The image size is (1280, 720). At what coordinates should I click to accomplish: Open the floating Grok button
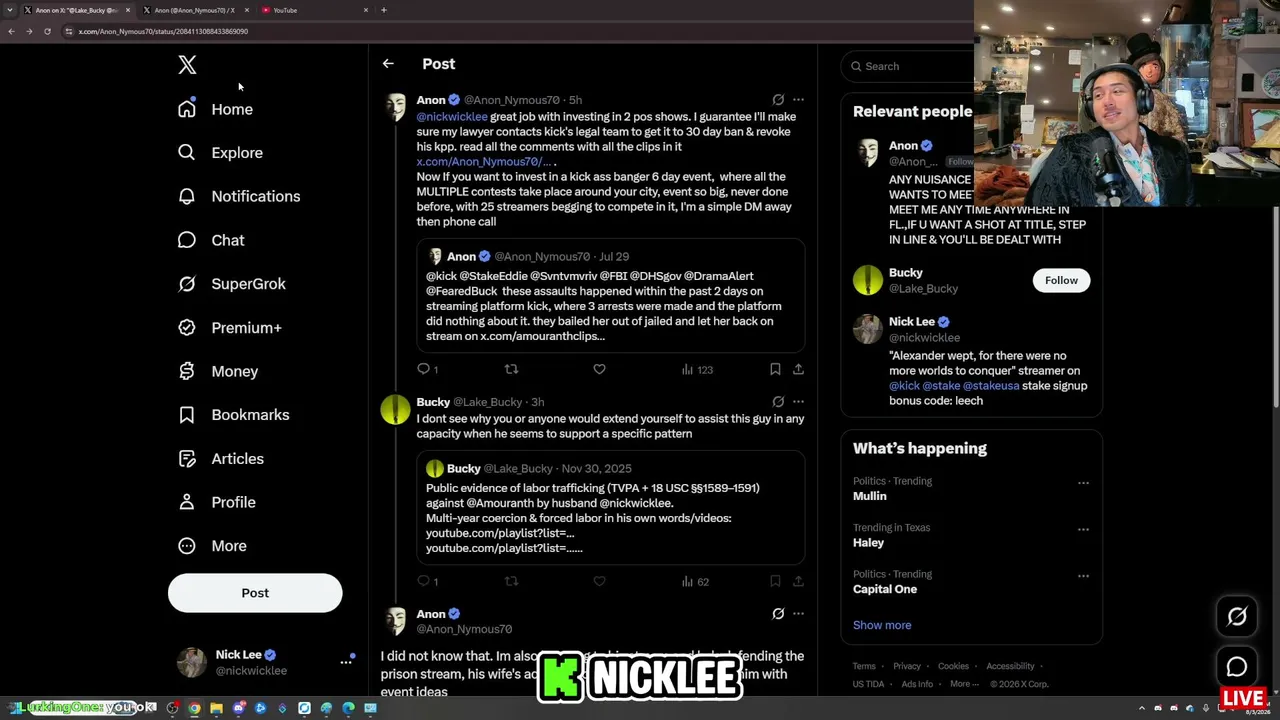pyautogui.click(x=1237, y=617)
